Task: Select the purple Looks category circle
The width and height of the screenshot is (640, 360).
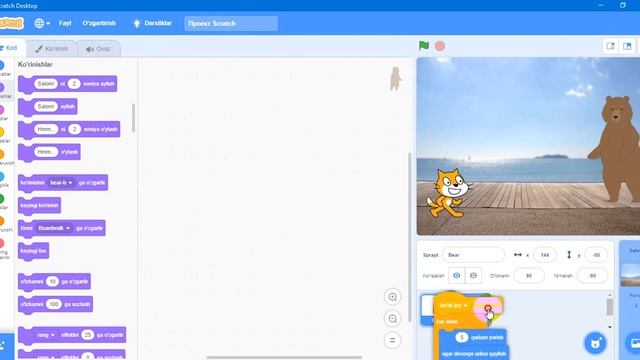Action: coord(2,87)
